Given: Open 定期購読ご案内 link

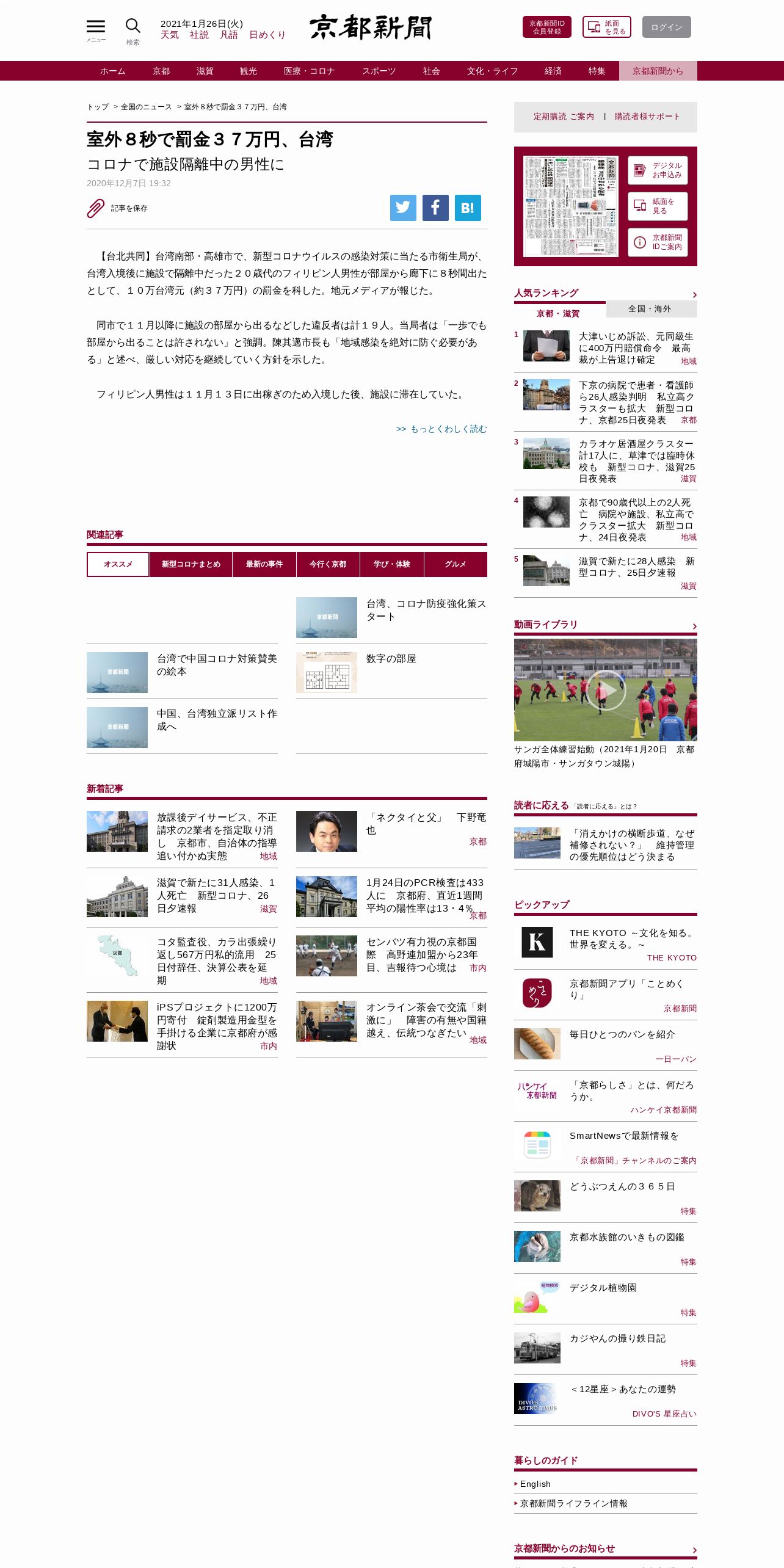Looking at the screenshot, I should pos(564,117).
